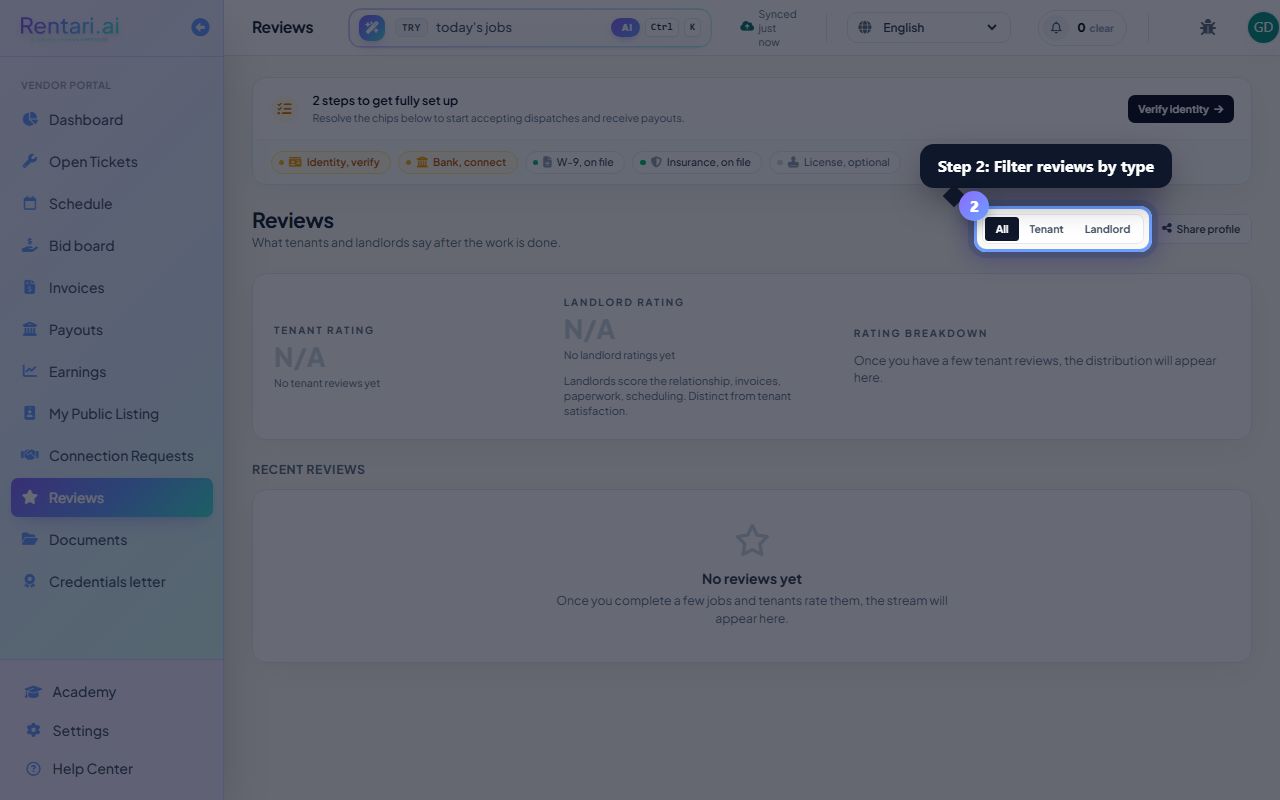Click the bank icon beside Payouts

tap(30, 330)
